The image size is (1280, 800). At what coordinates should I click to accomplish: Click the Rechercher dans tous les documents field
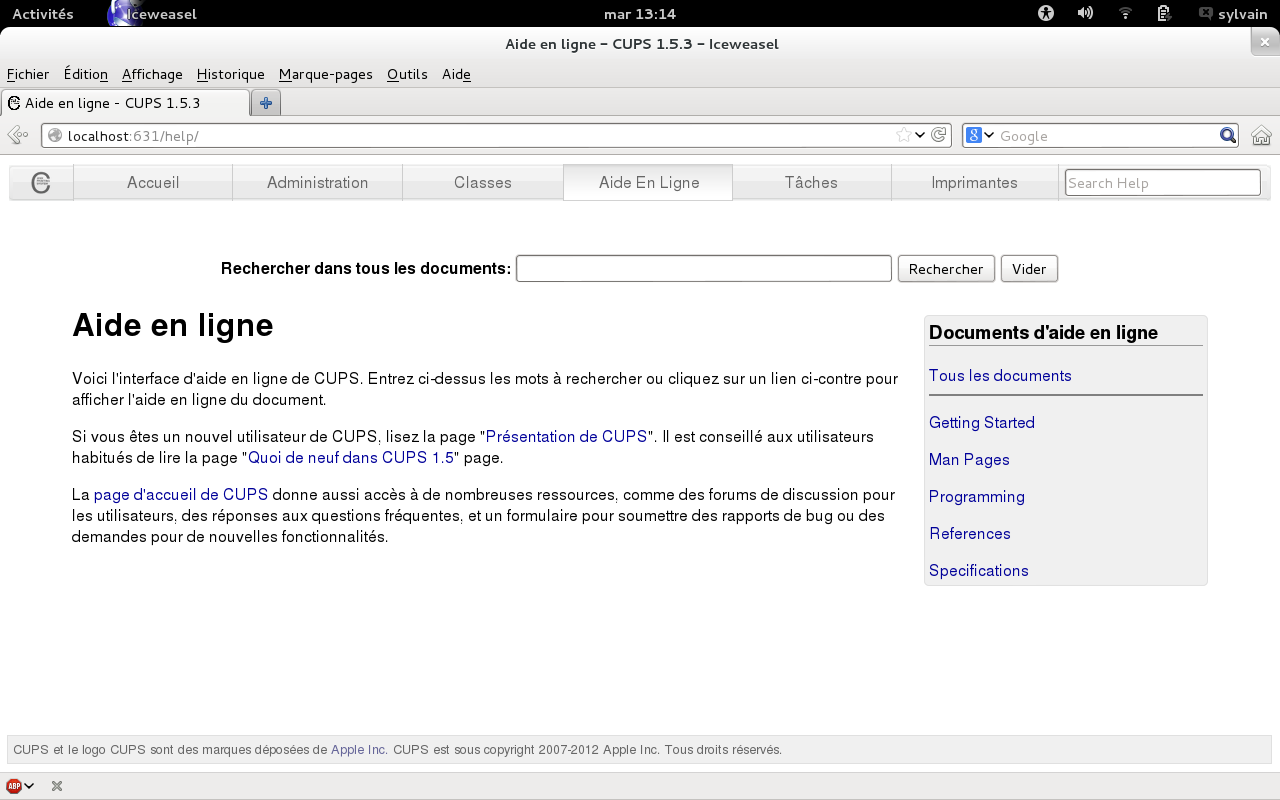pos(703,269)
